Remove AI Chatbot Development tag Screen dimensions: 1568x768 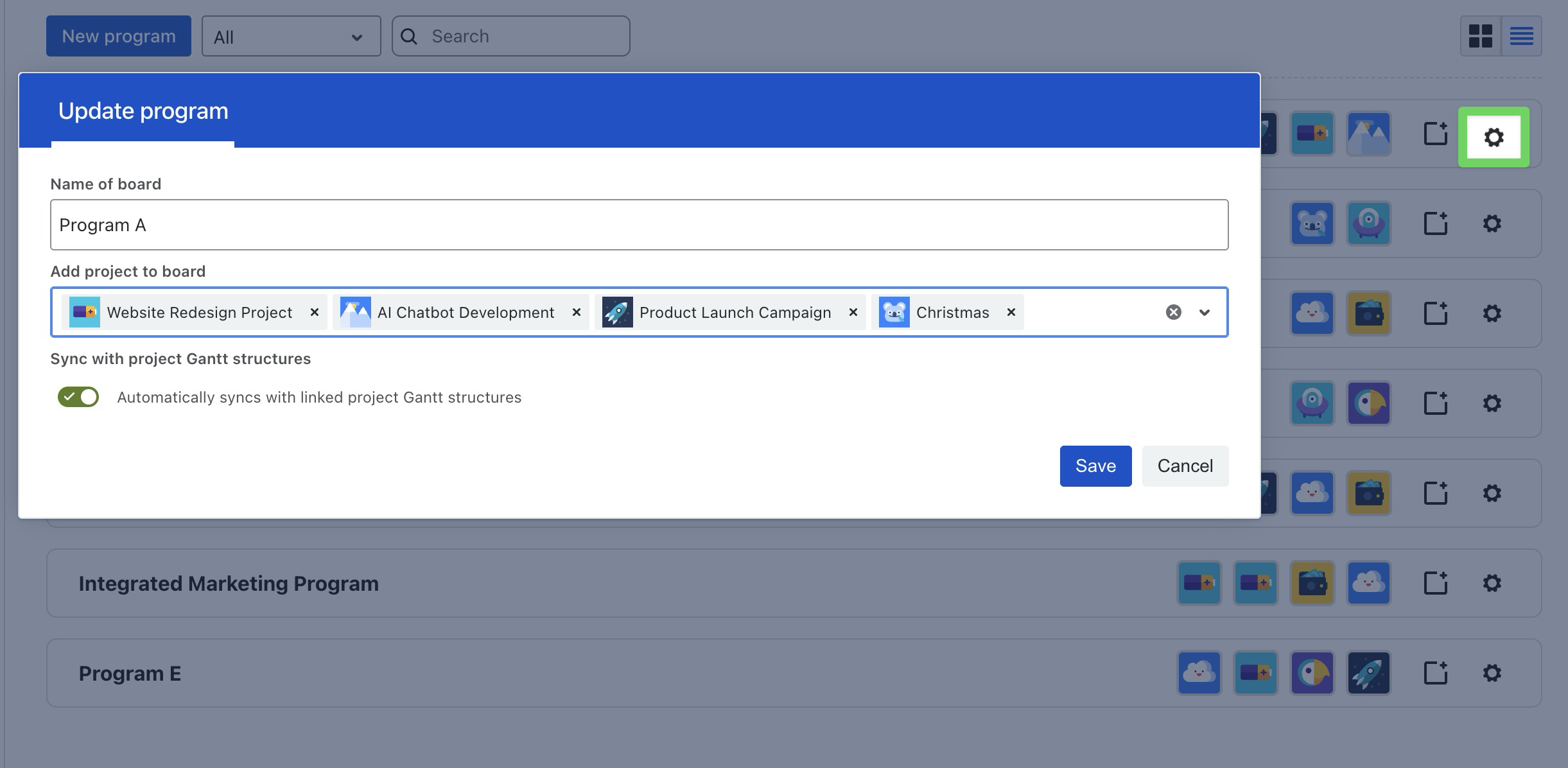click(x=576, y=312)
